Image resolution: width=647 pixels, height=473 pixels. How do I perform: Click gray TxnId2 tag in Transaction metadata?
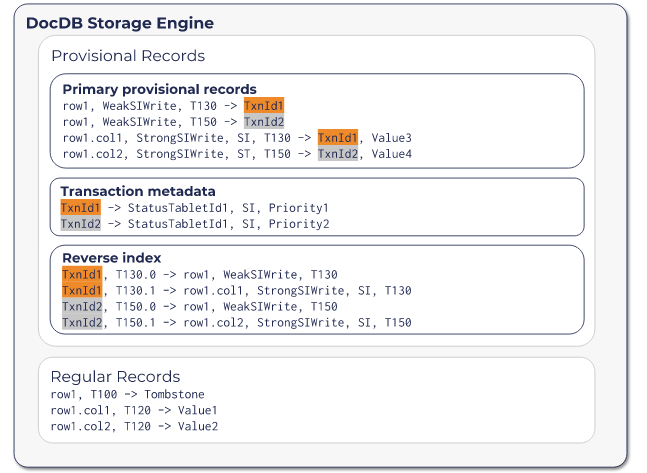[81, 224]
